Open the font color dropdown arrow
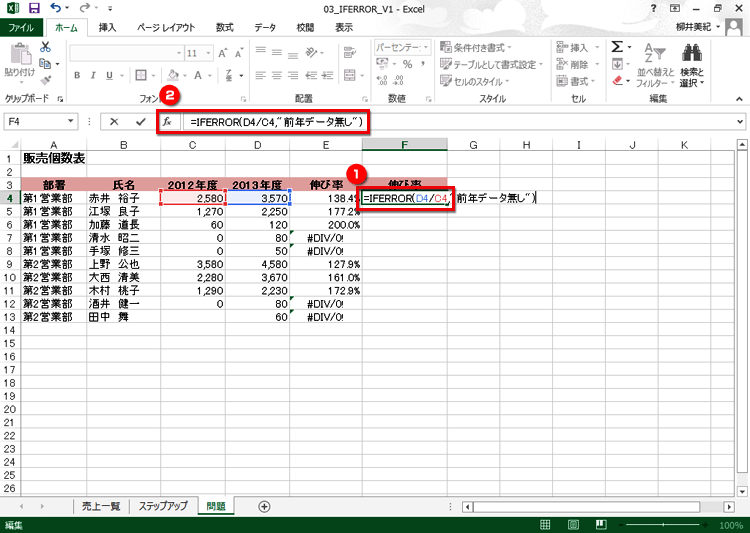 (x=209, y=76)
